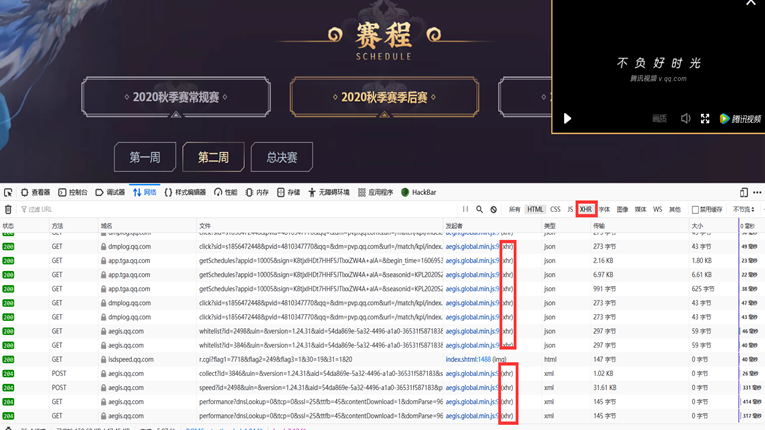Toggle the 媒体 media filter
Viewport: 765px width, 430px height.
(641, 209)
